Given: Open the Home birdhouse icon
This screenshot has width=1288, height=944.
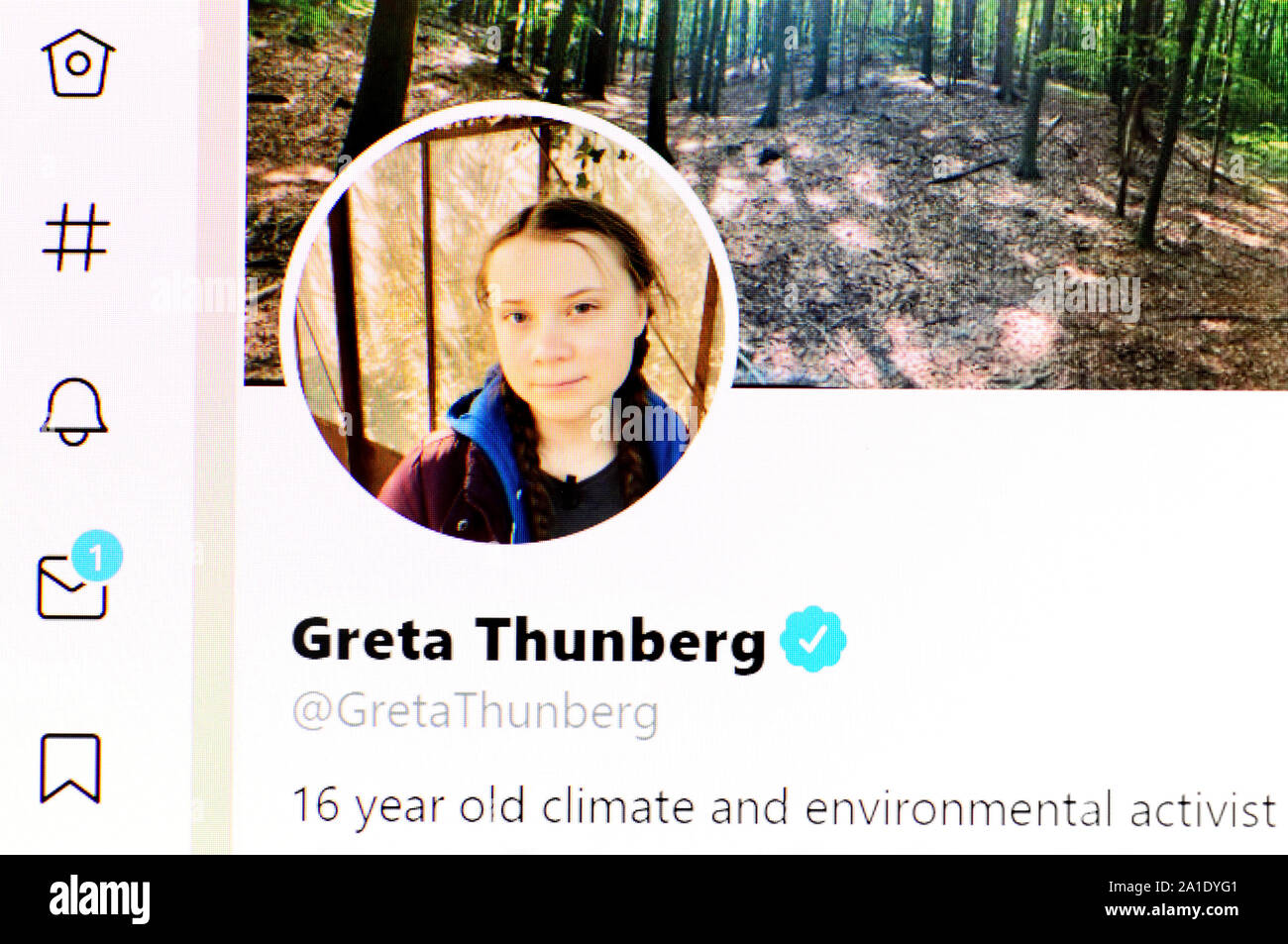Looking at the screenshot, I should click(78, 61).
